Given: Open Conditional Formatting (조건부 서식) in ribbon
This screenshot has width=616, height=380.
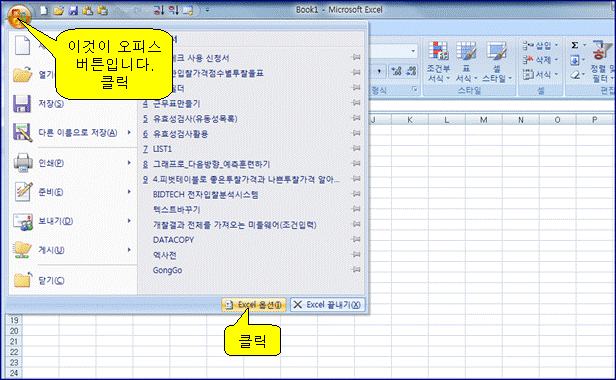Looking at the screenshot, I should pos(438,62).
